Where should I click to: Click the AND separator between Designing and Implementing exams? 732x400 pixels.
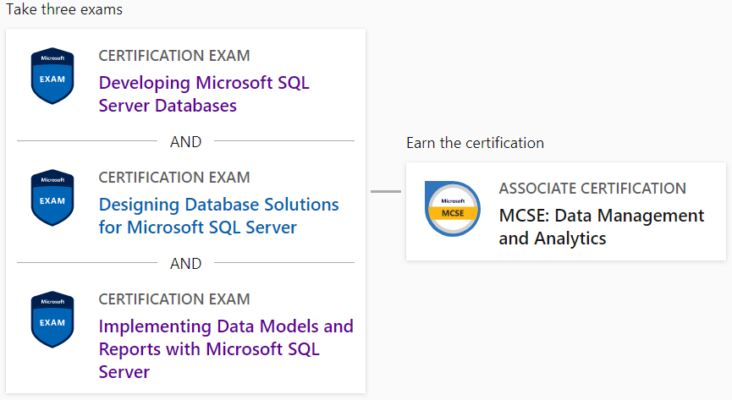(x=186, y=263)
